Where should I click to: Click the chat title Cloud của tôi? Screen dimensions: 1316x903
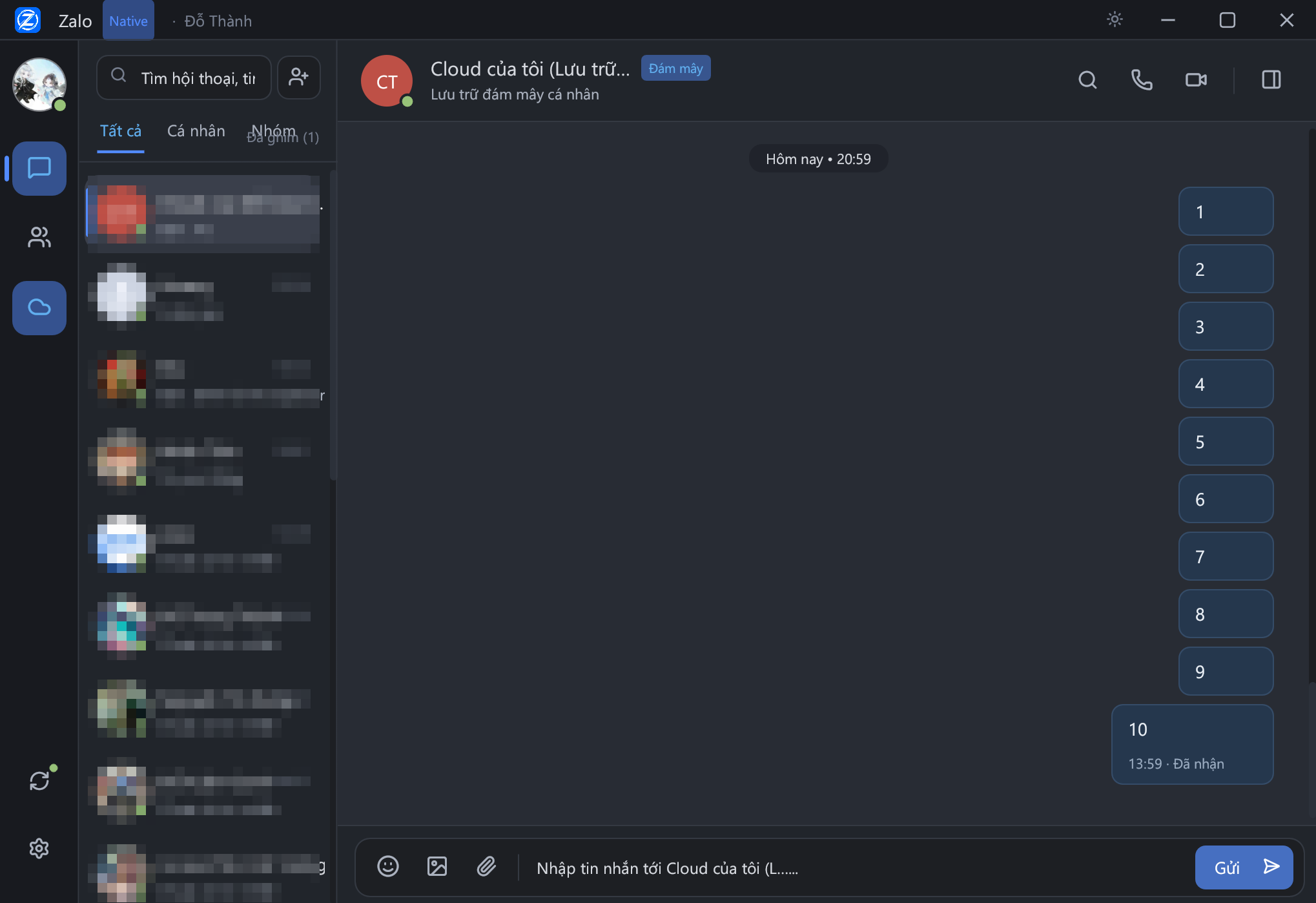pos(530,69)
